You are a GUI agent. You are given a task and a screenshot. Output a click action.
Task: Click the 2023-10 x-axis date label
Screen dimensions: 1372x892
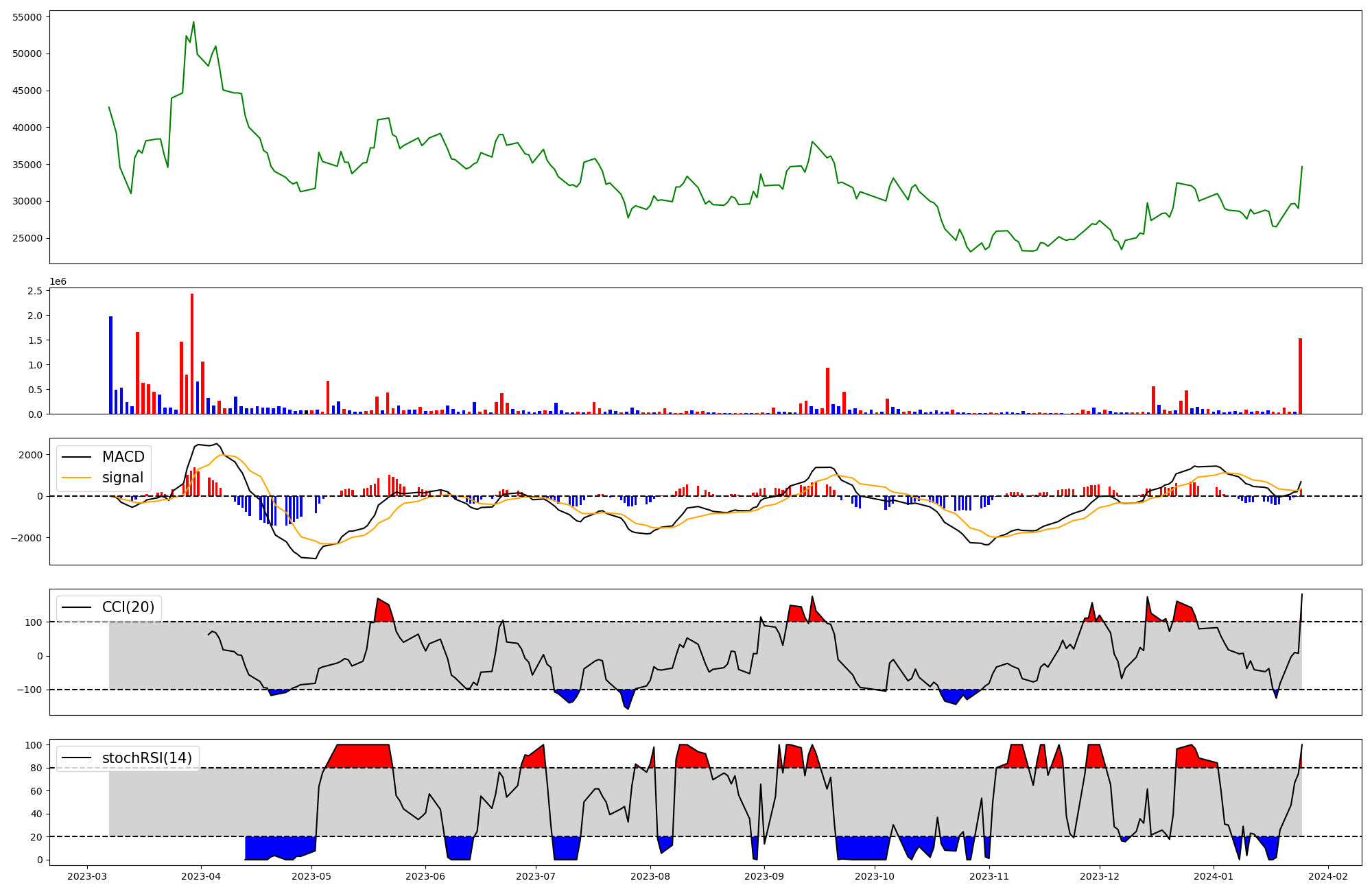click(875, 876)
